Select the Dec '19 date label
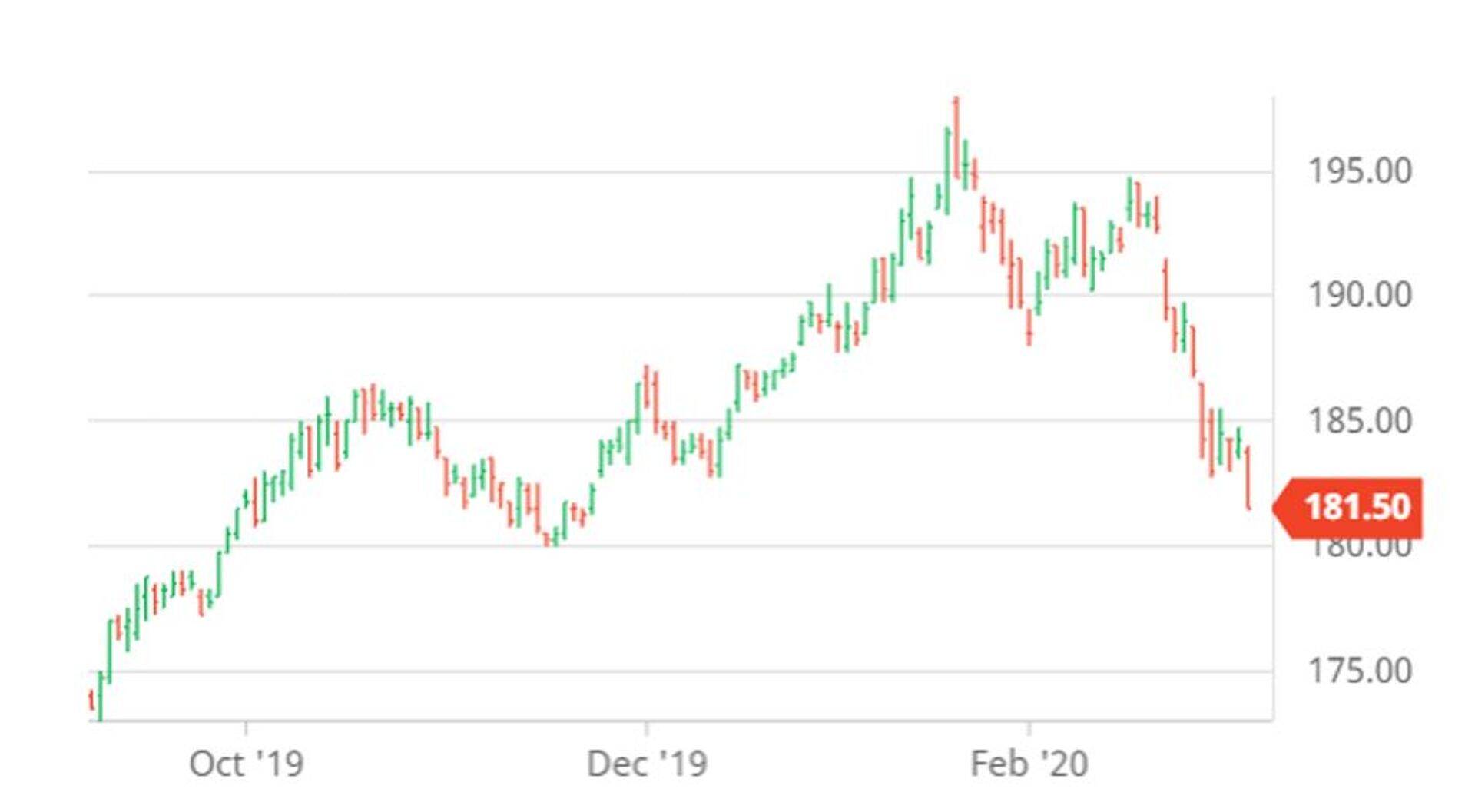Image resolution: width=1475 pixels, height=812 pixels. click(x=646, y=764)
